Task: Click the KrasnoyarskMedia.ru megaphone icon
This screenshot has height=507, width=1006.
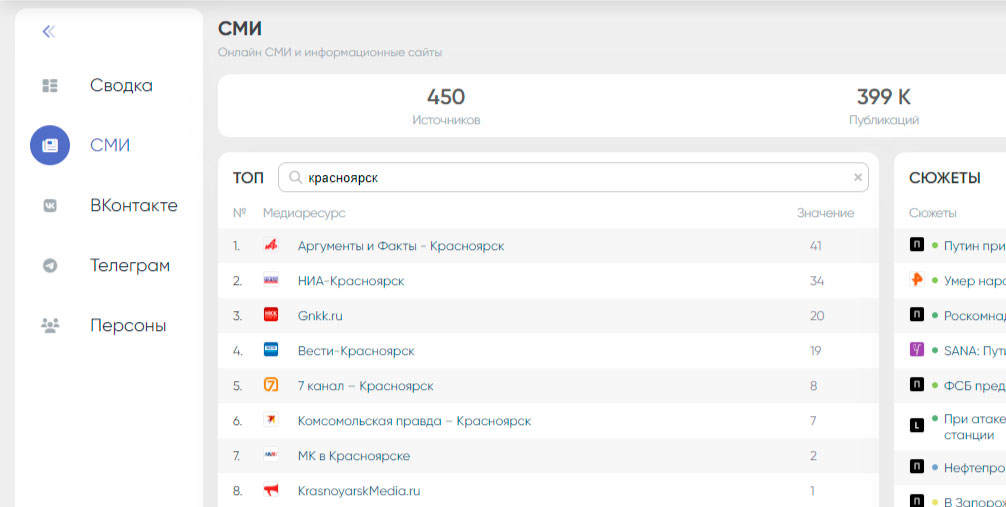Action: (x=270, y=490)
